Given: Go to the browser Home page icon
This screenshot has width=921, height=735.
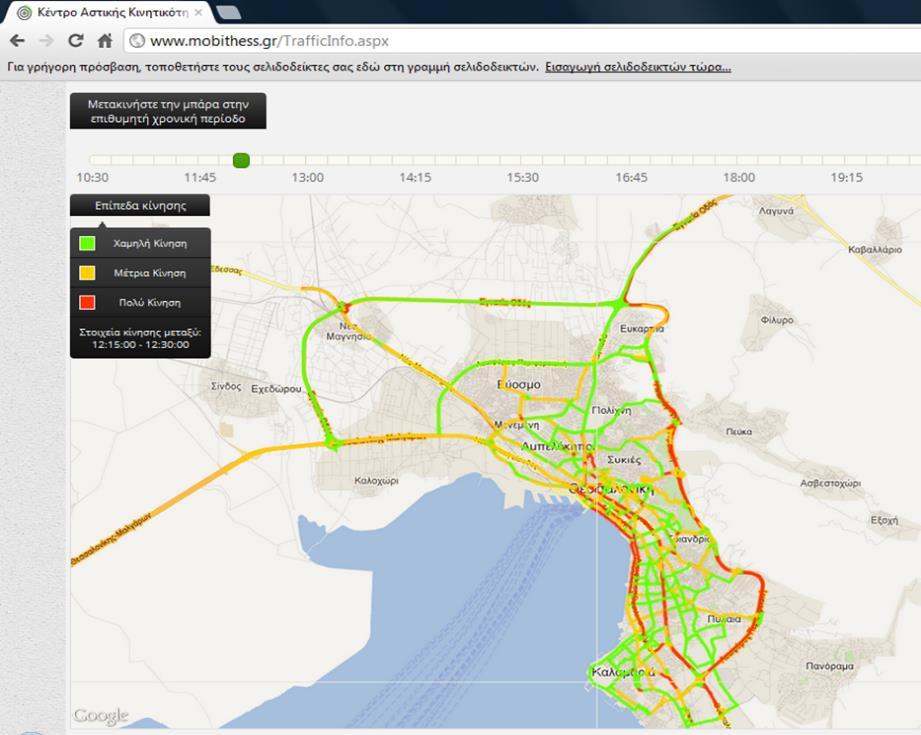Looking at the screenshot, I should tap(105, 41).
